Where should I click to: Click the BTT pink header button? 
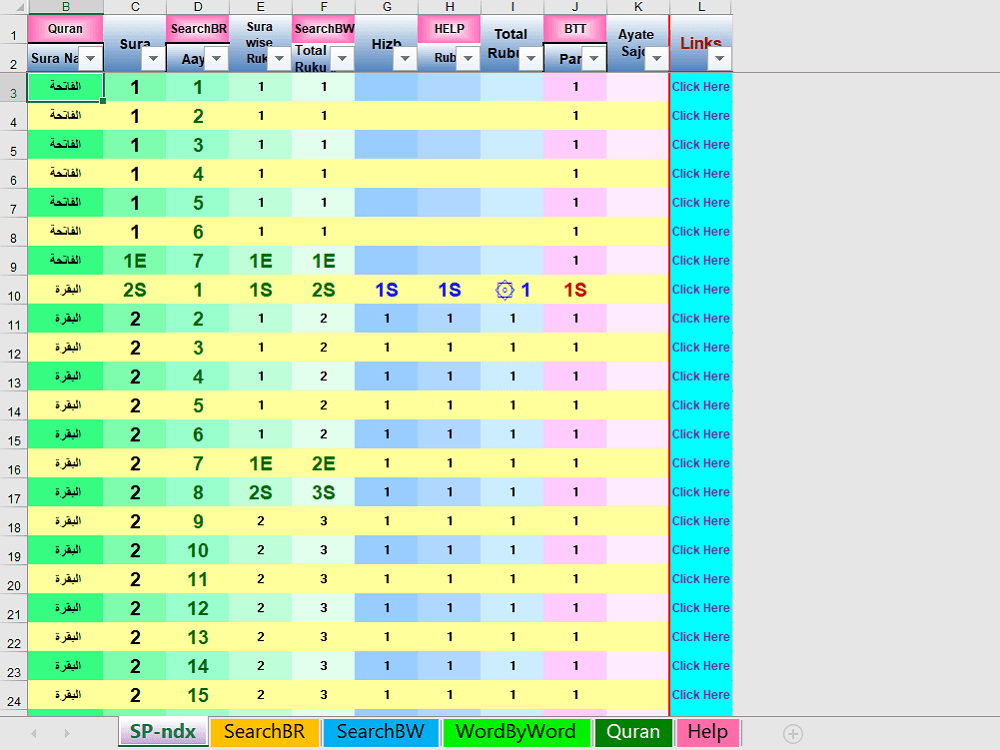tap(575, 29)
